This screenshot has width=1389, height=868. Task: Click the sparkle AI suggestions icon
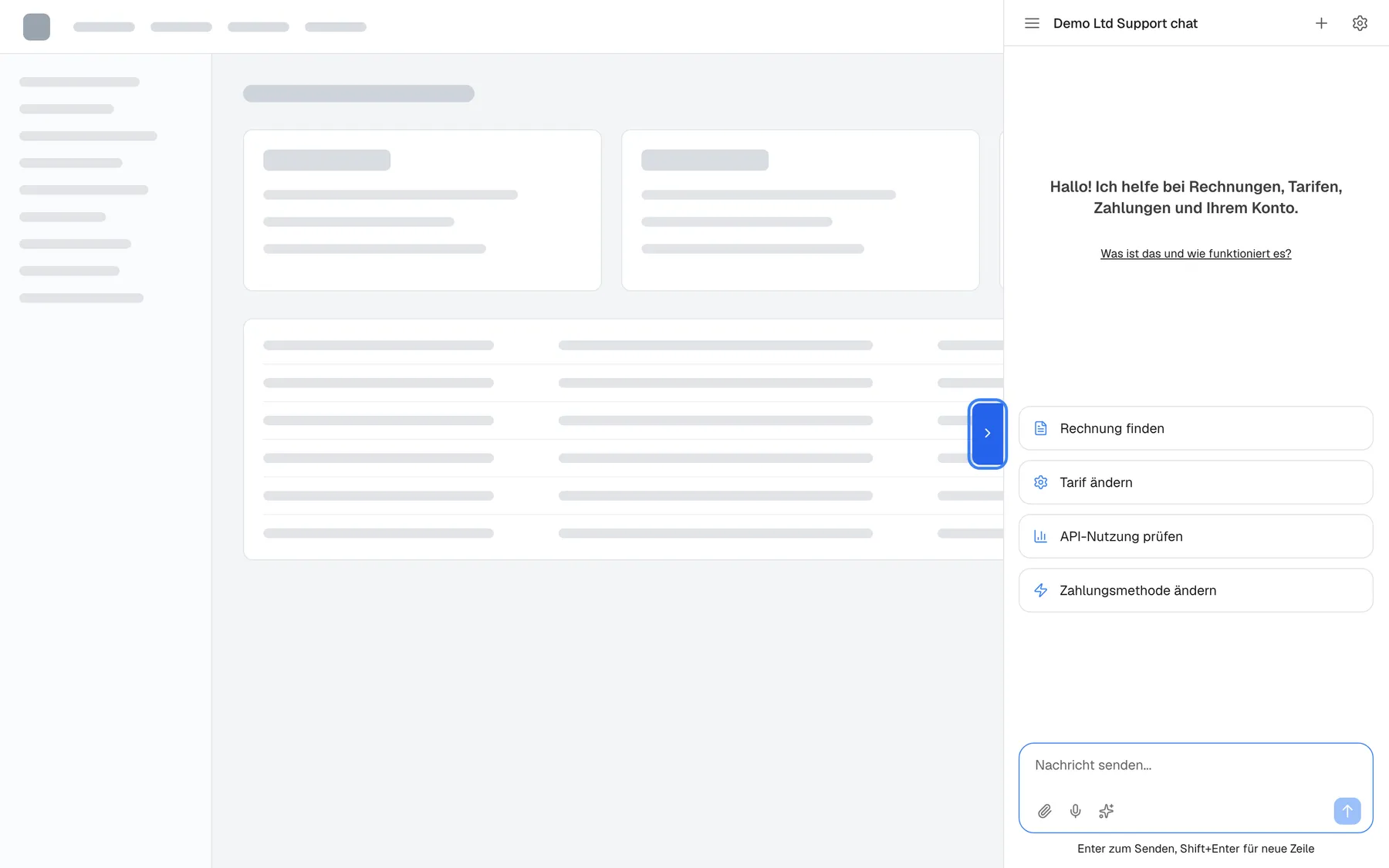point(1106,811)
